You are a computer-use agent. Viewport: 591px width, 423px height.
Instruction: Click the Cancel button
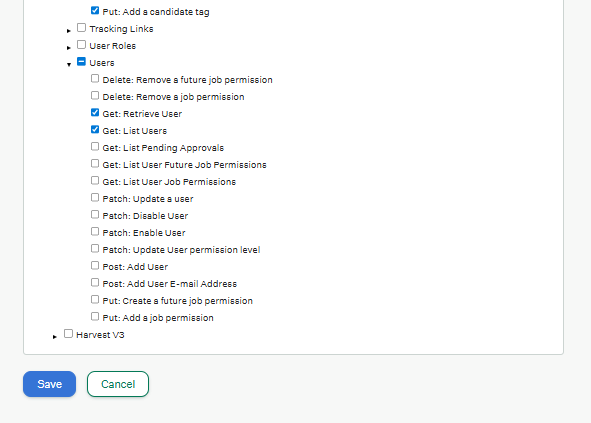[118, 384]
